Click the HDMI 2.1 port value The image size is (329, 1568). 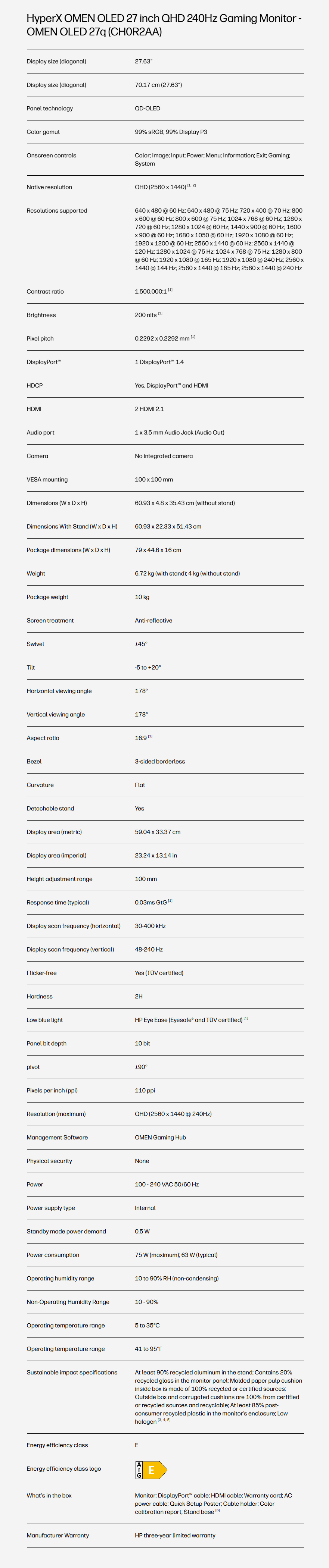pyautogui.click(x=149, y=409)
